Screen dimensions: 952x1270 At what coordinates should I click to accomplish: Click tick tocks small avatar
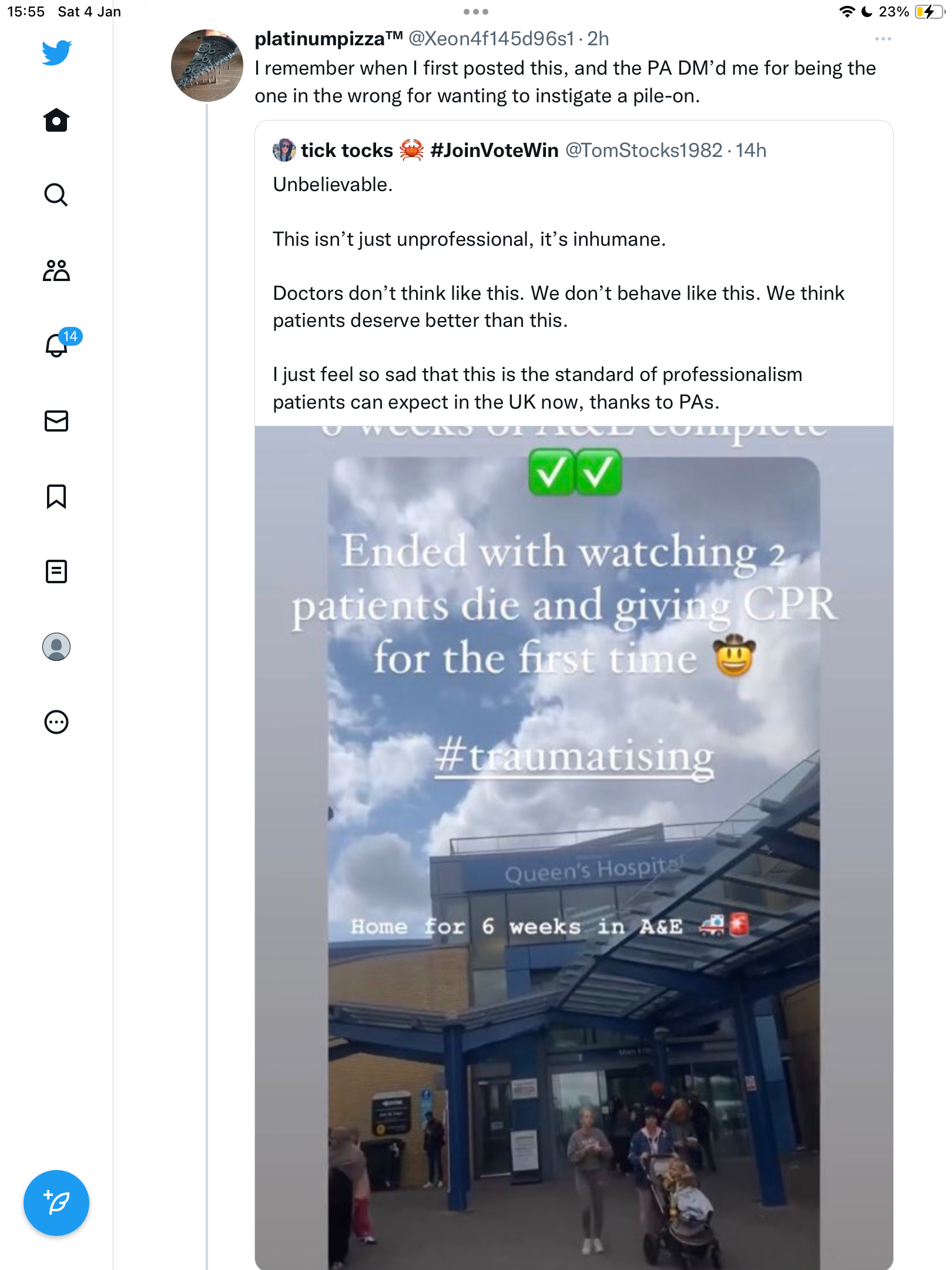284,151
